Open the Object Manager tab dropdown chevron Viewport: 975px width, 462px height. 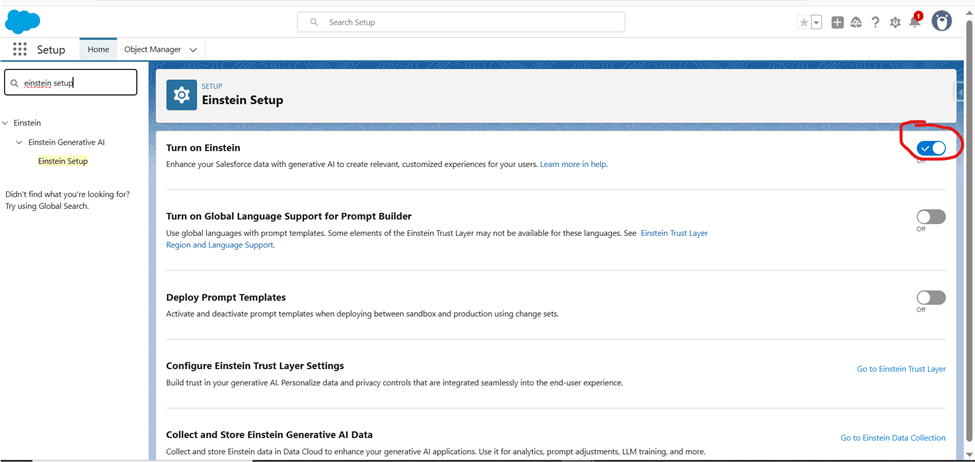pyautogui.click(x=193, y=50)
